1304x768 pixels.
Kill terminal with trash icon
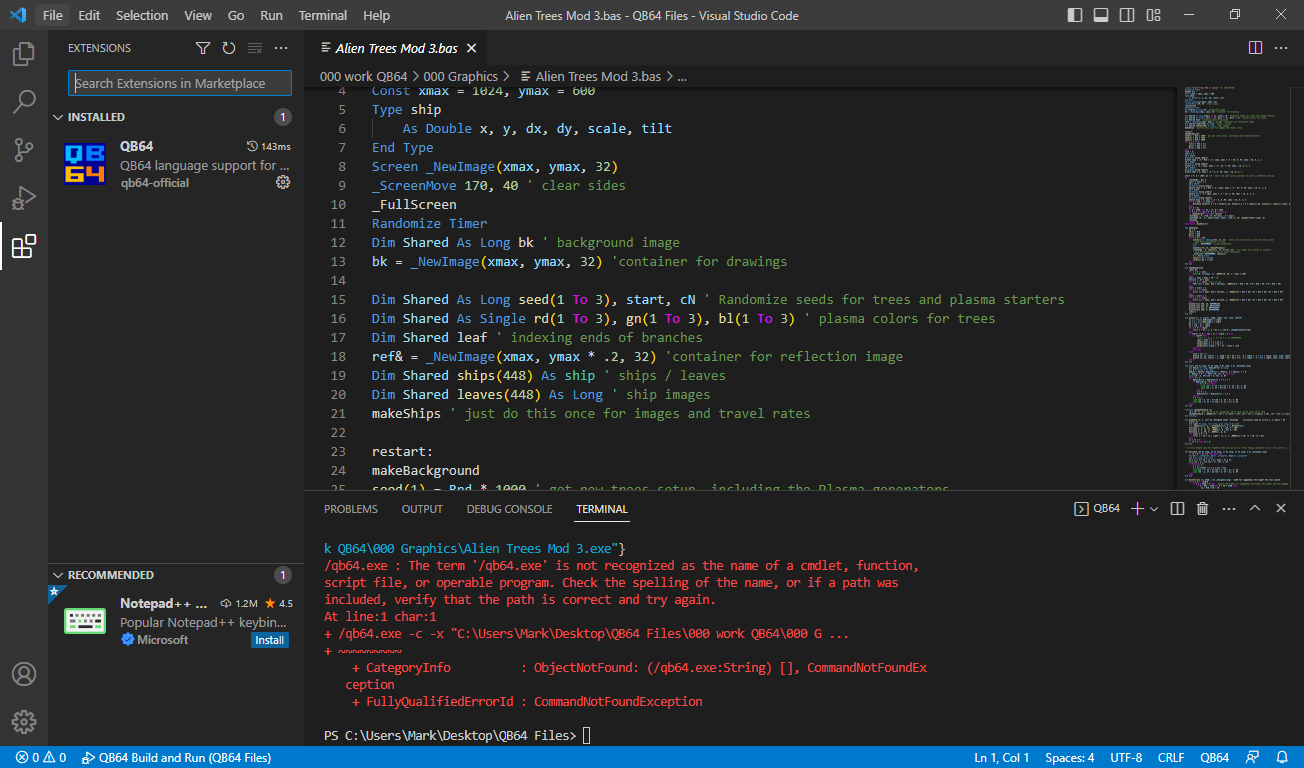1203,509
